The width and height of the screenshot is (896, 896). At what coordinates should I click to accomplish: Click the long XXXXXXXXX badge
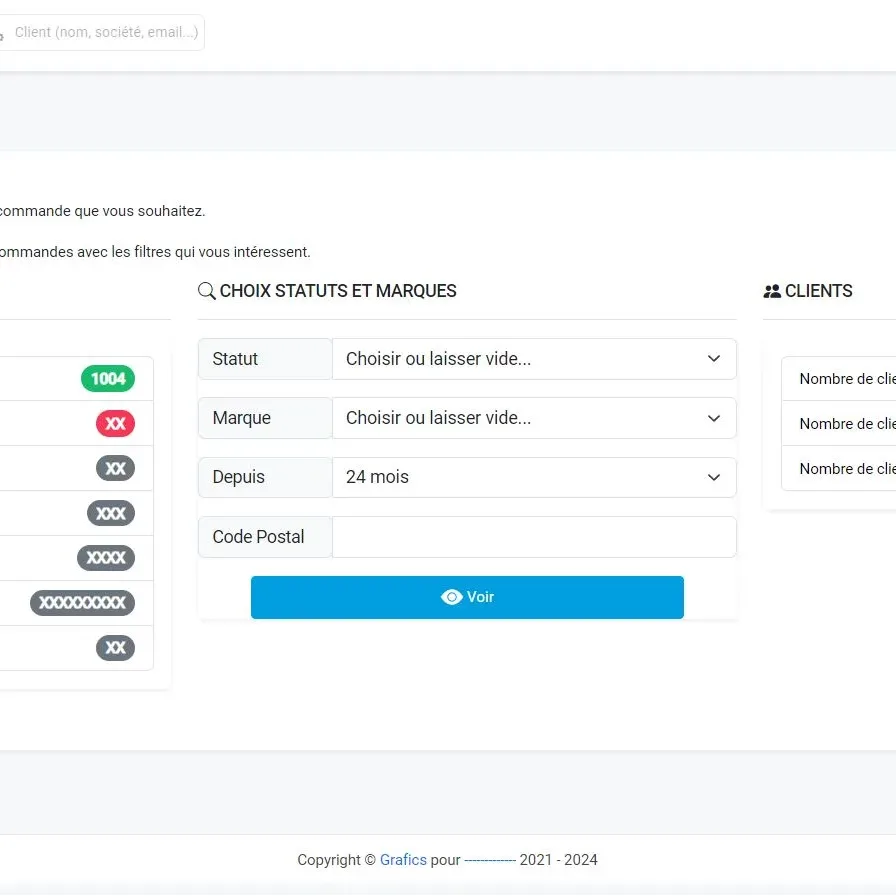click(x=82, y=603)
